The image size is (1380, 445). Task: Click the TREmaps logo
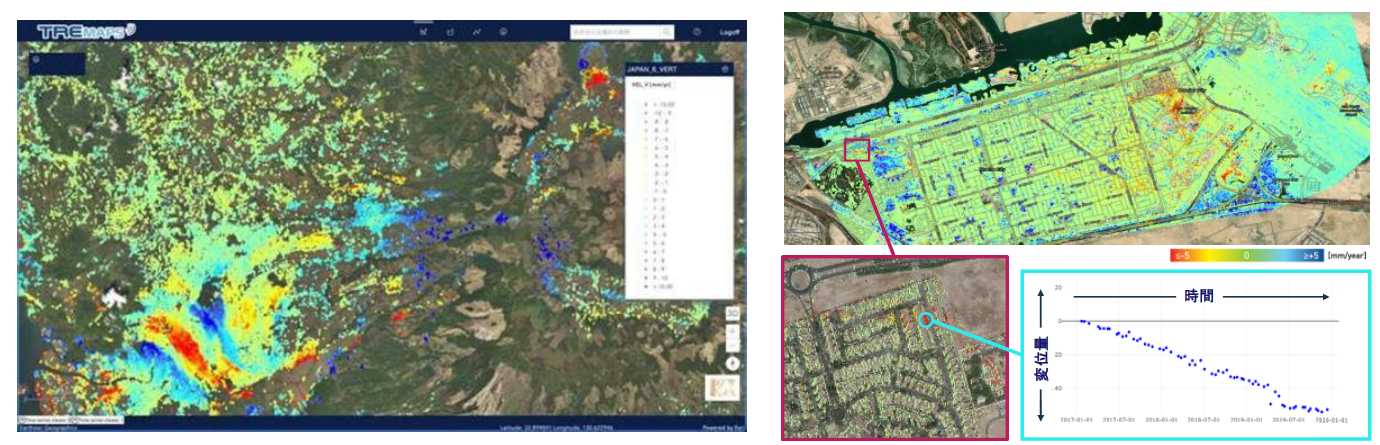(88, 31)
